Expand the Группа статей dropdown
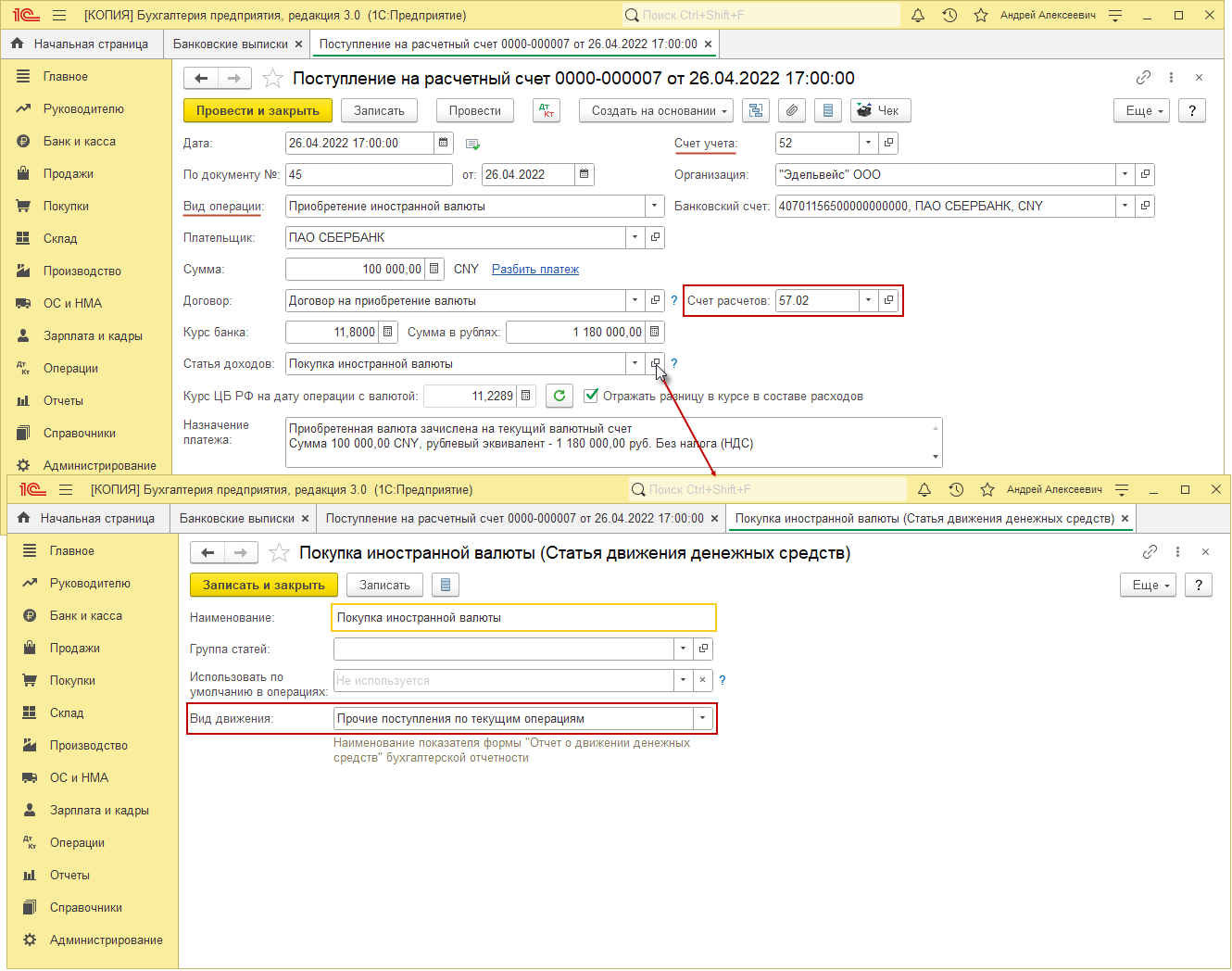 tap(683, 649)
